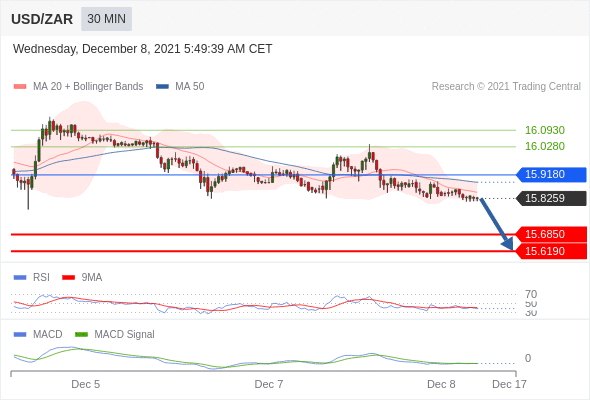Click the 15.6190 red support price tag
Viewport: 590px width, 400px height.
[551, 251]
